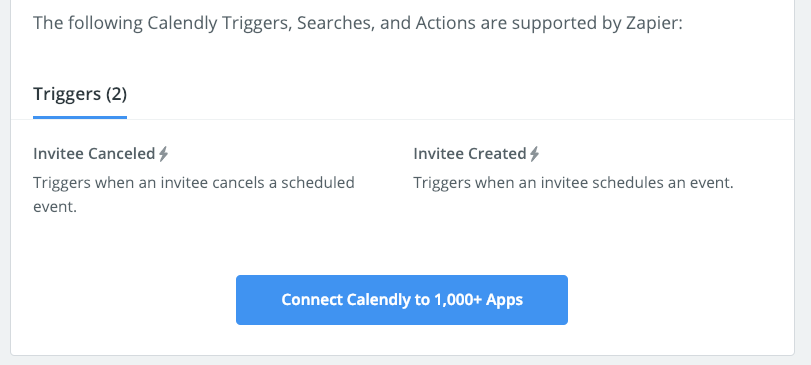
Task: Click the blue underline beneath Triggers tab
Action: point(80,117)
